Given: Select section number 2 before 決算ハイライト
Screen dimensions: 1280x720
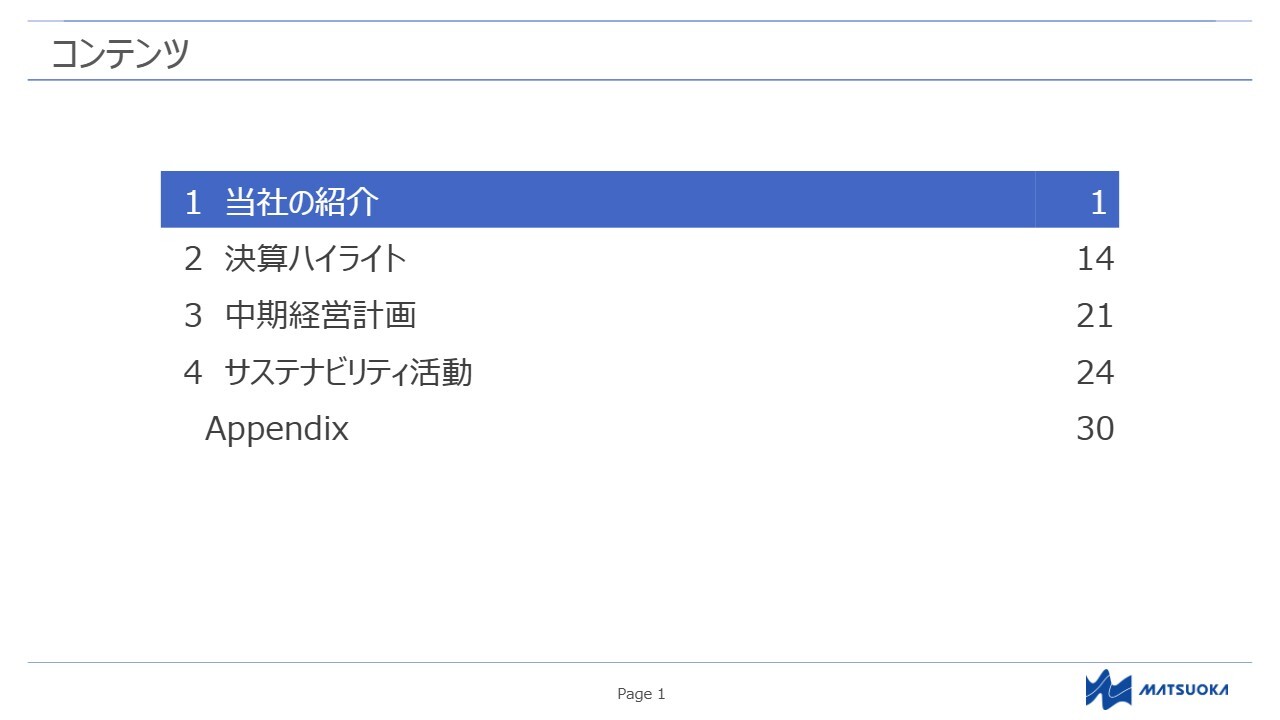Looking at the screenshot, I should pyautogui.click(x=193, y=259).
